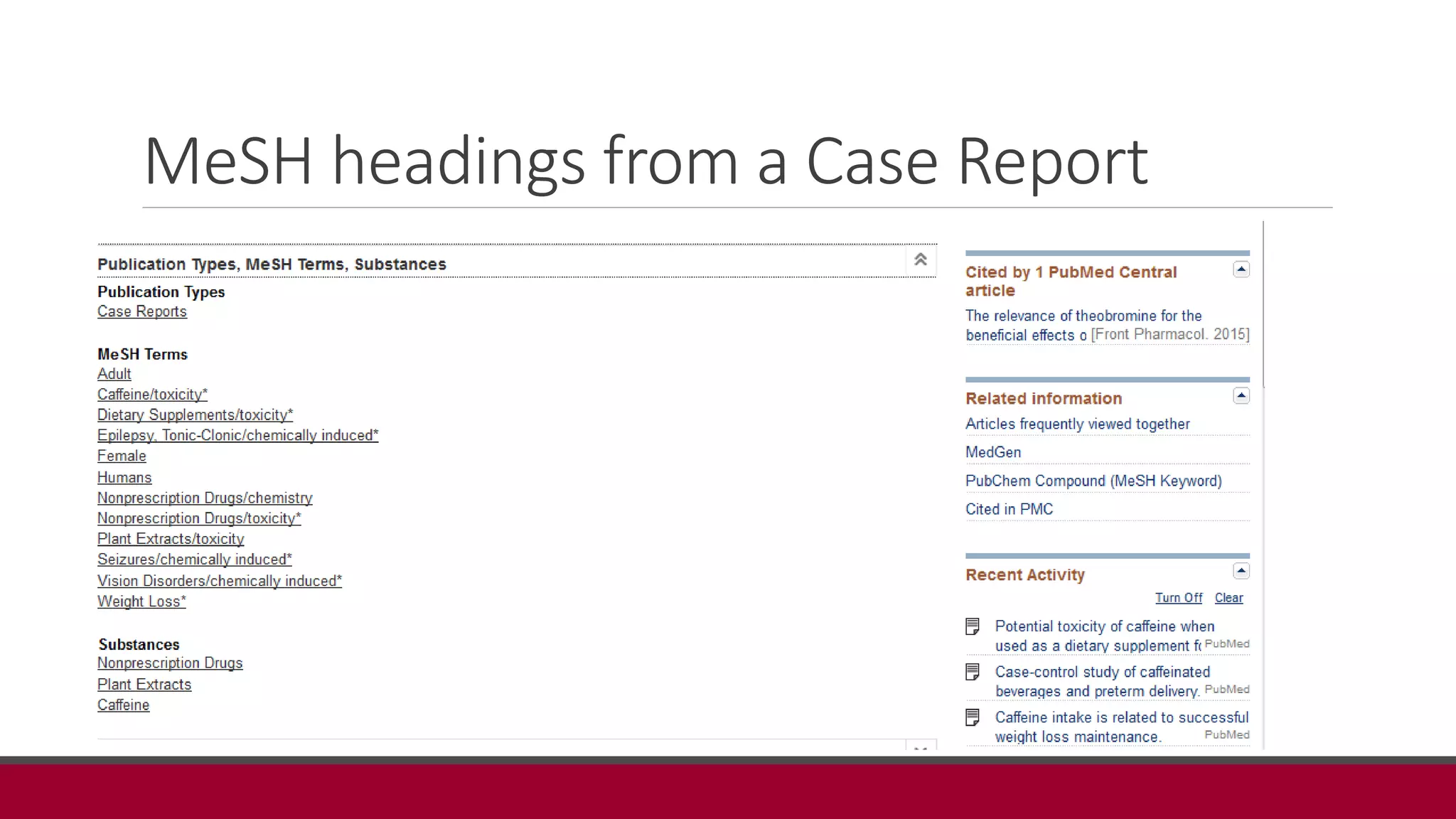Open Caffeine under Substances
Image resolution: width=1456 pixels, height=819 pixels.
(x=124, y=705)
